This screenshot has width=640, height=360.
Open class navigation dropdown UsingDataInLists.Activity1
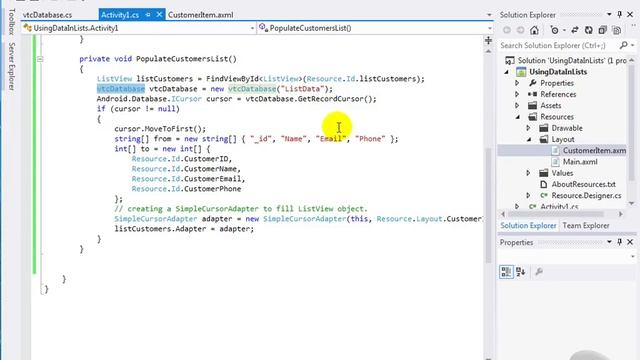(252, 28)
